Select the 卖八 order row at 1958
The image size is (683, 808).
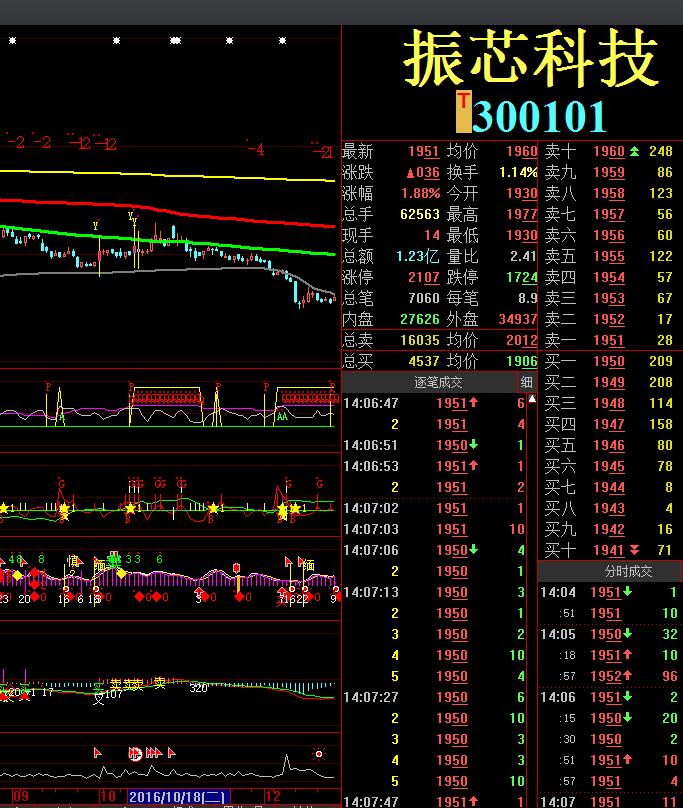click(x=610, y=194)
